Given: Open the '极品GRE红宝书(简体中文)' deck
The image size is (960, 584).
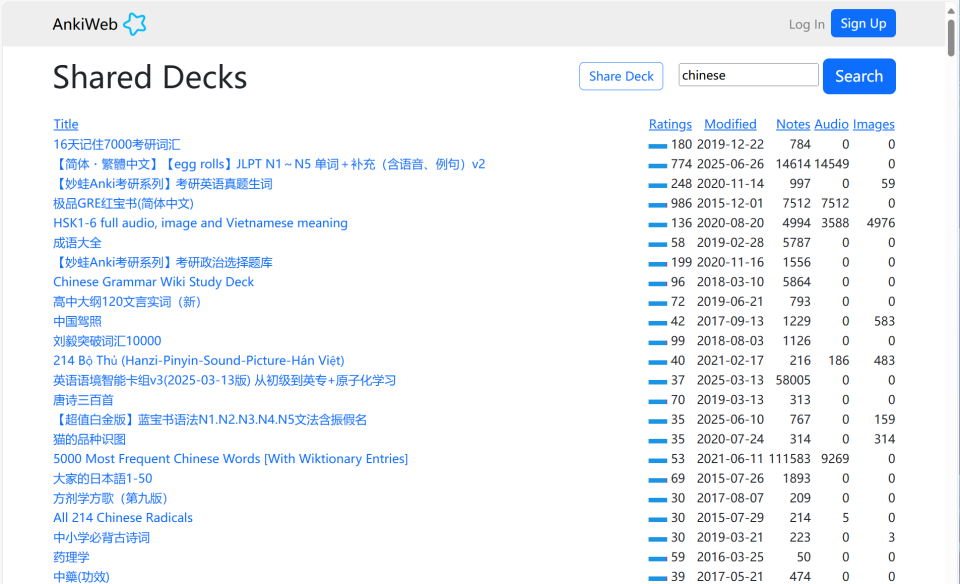Looking at the screenshot, I should (x=123, y=203).
